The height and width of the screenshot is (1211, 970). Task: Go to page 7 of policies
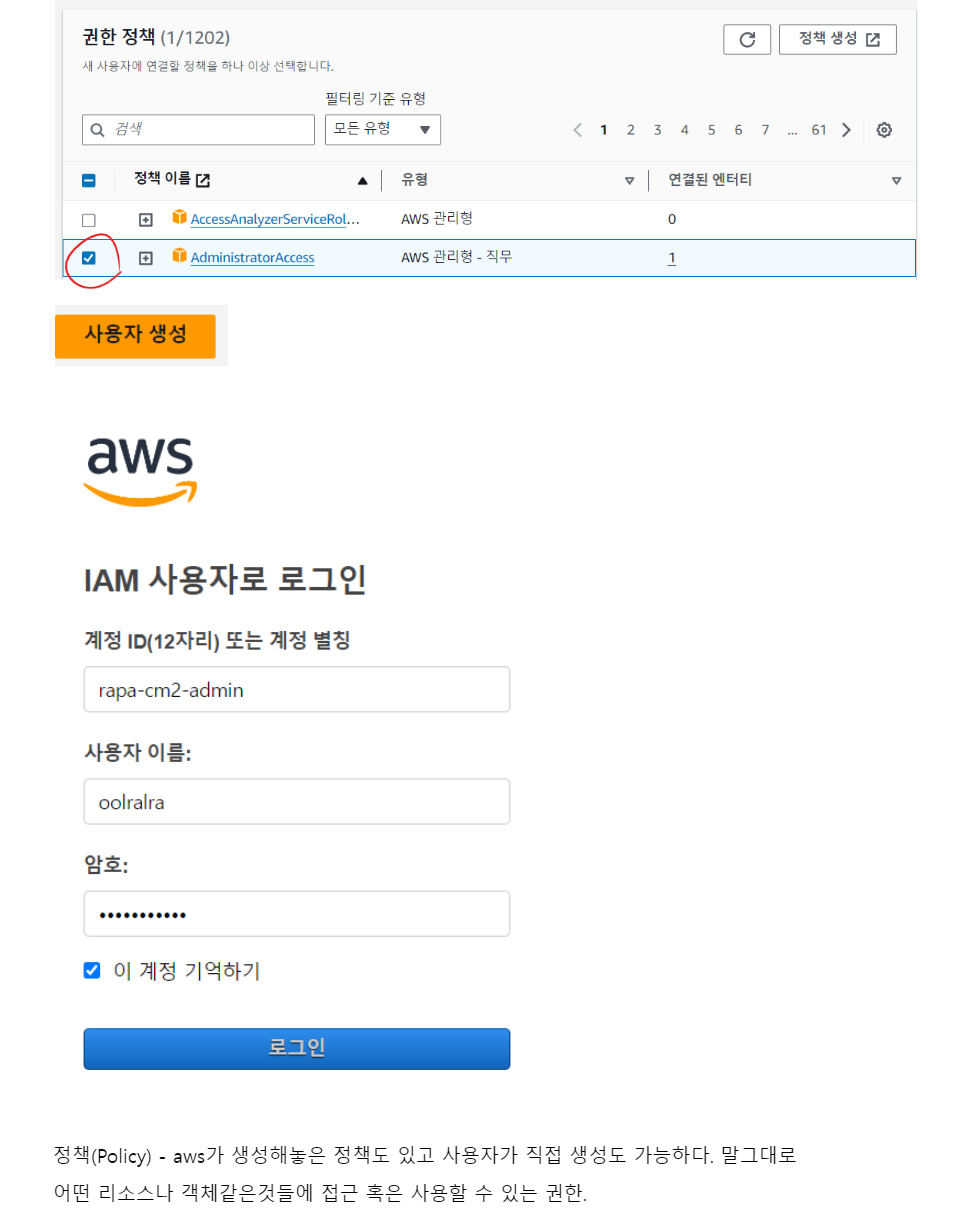[x=765, y=130]
